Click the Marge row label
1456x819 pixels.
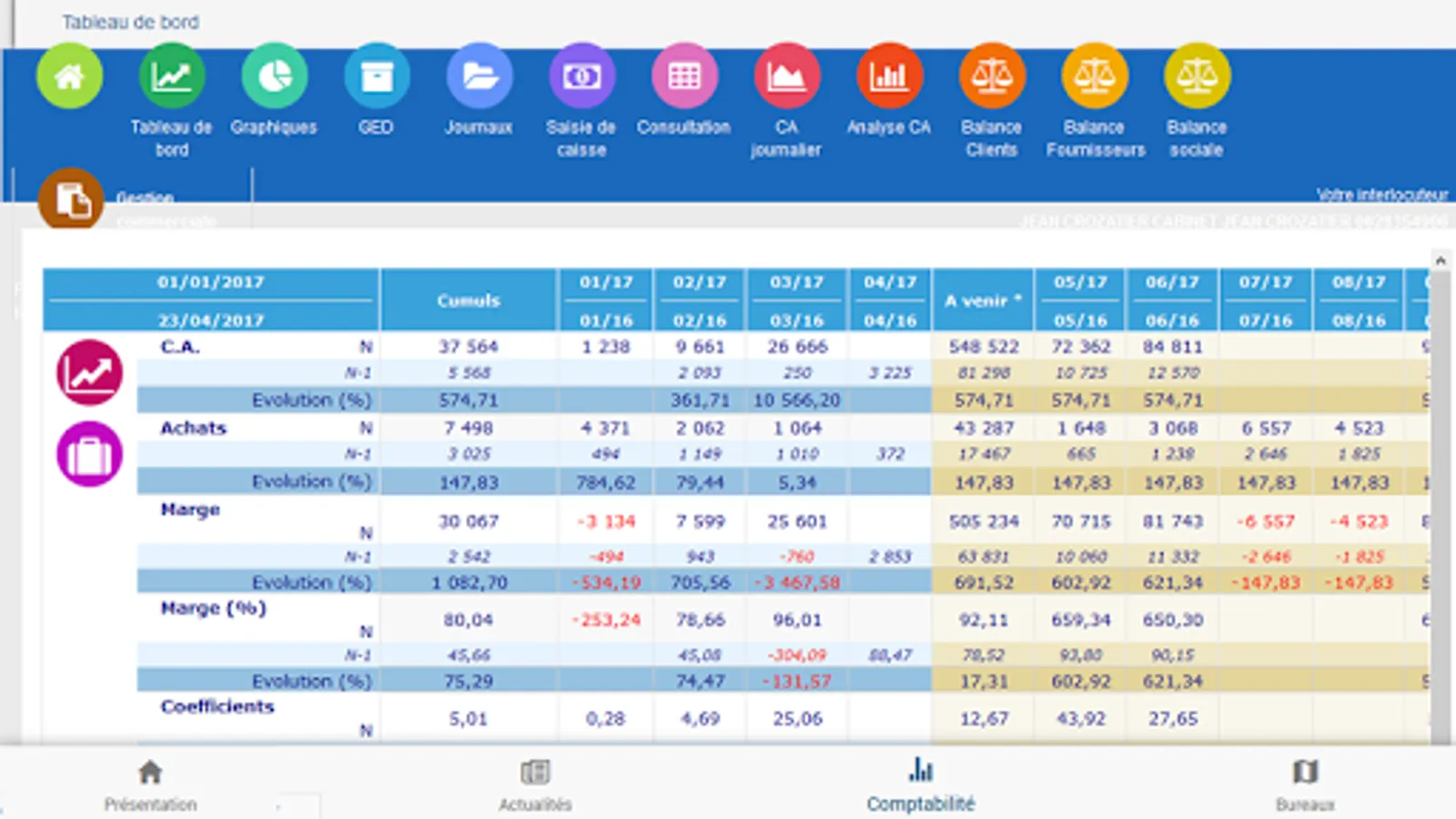click(x=190, y=510)
